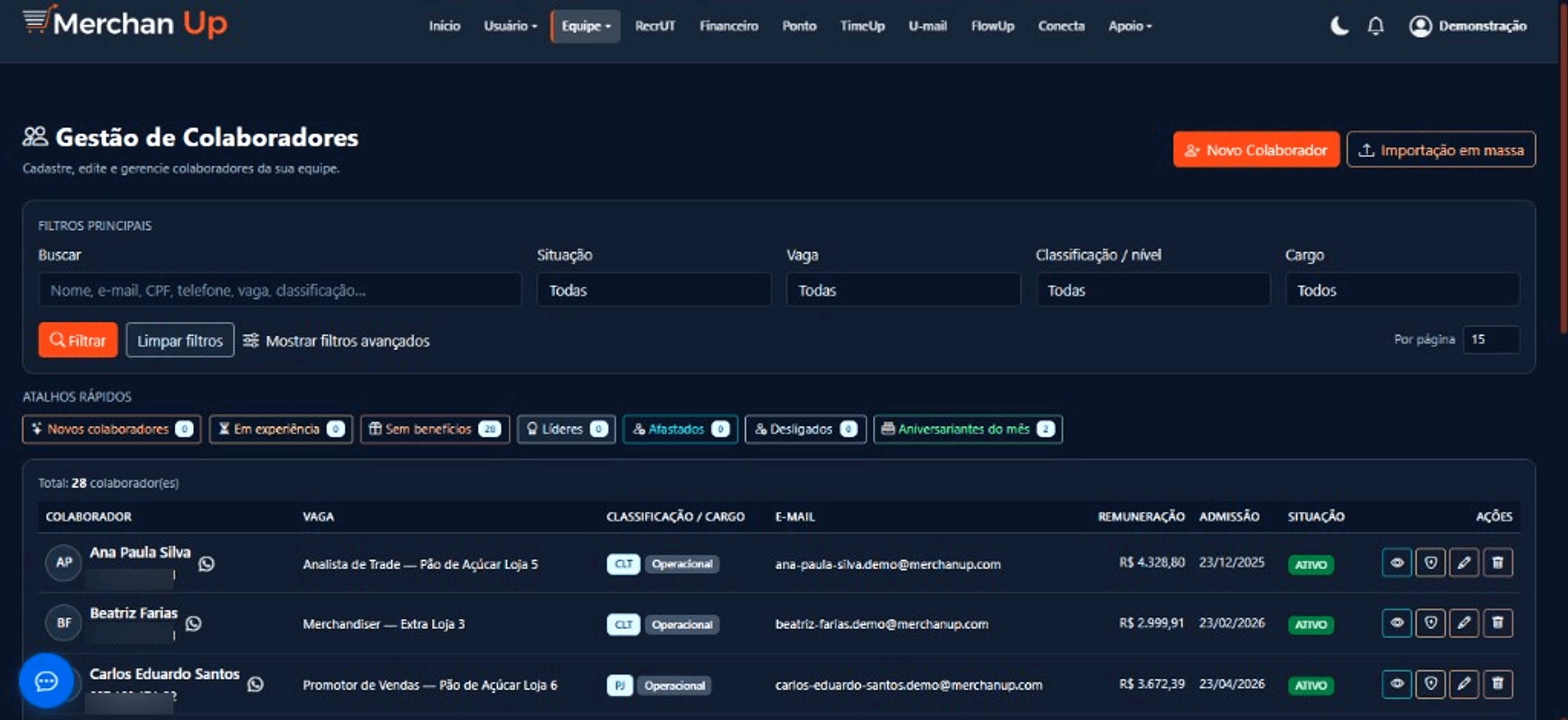Toggle Novos colaboradores quick shortcut
The image size is (1568, 720).
[x=111, y=429]
